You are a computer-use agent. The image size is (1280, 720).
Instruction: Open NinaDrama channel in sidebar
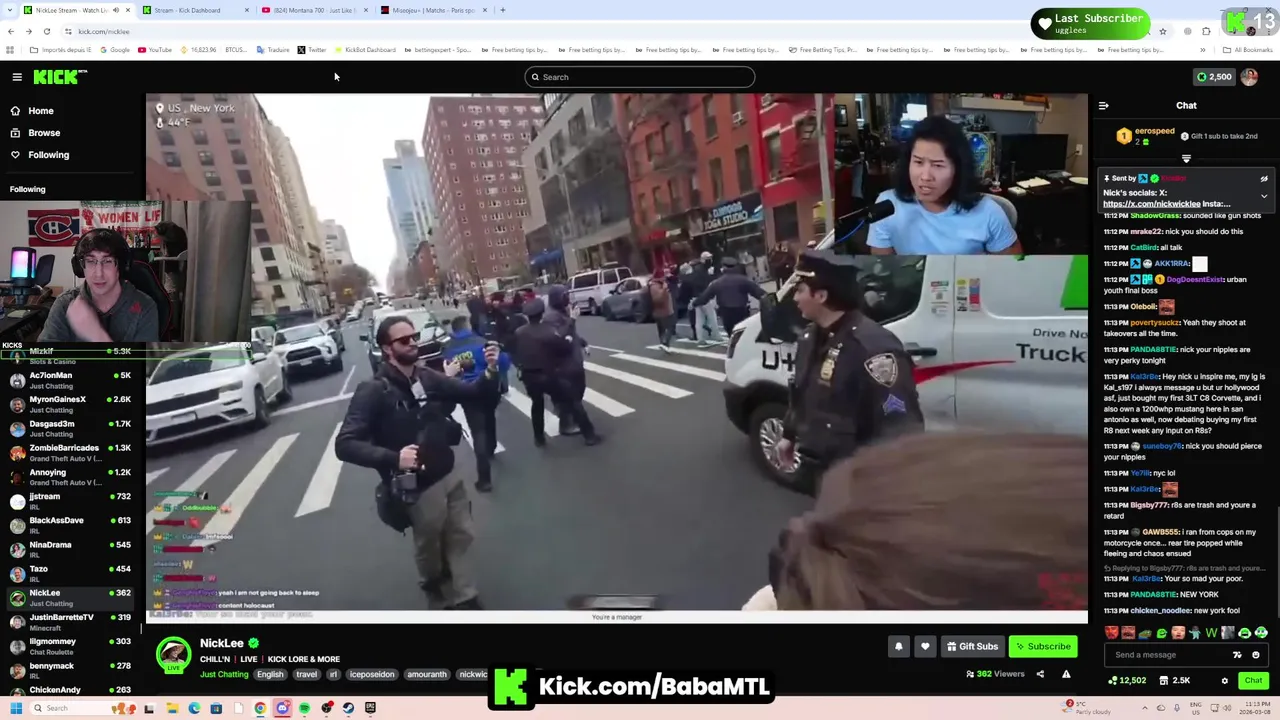click(72, 550)
